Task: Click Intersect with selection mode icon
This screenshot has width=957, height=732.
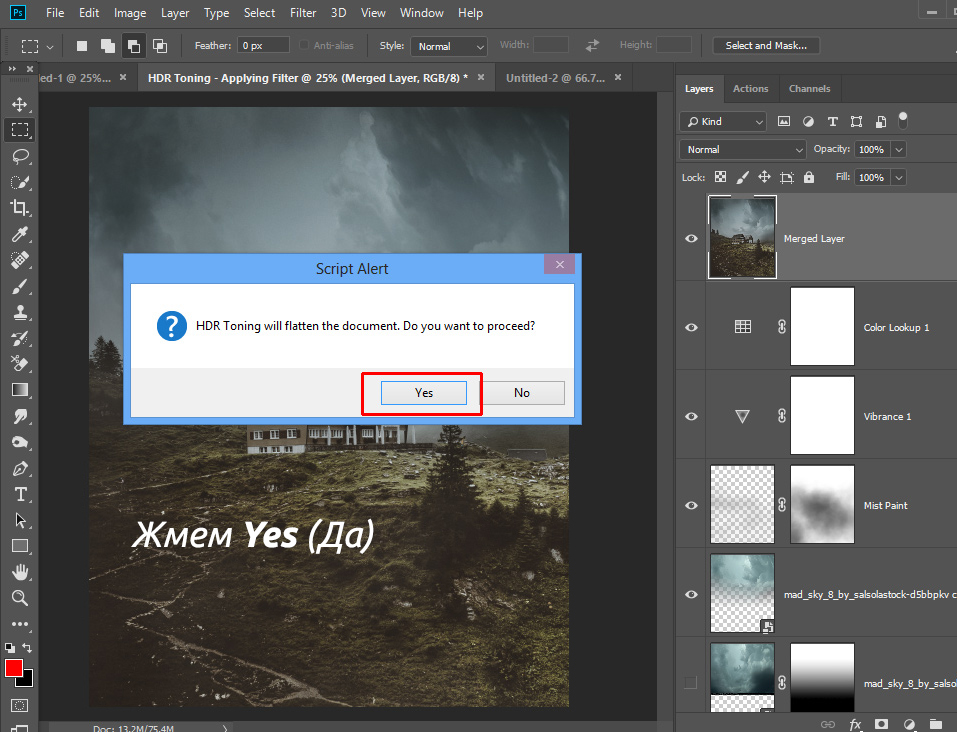Action: point(160,46)
